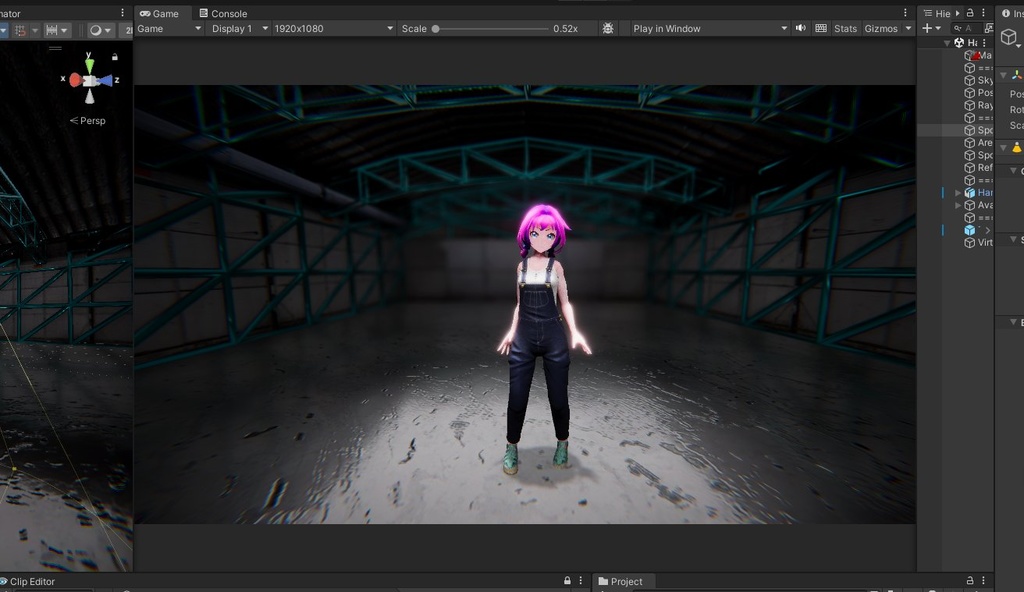The height and width of the screenshot is (592, 1024).
Task: Click the Hierarchy add (+) button
Action: click(x=927, y=29)
